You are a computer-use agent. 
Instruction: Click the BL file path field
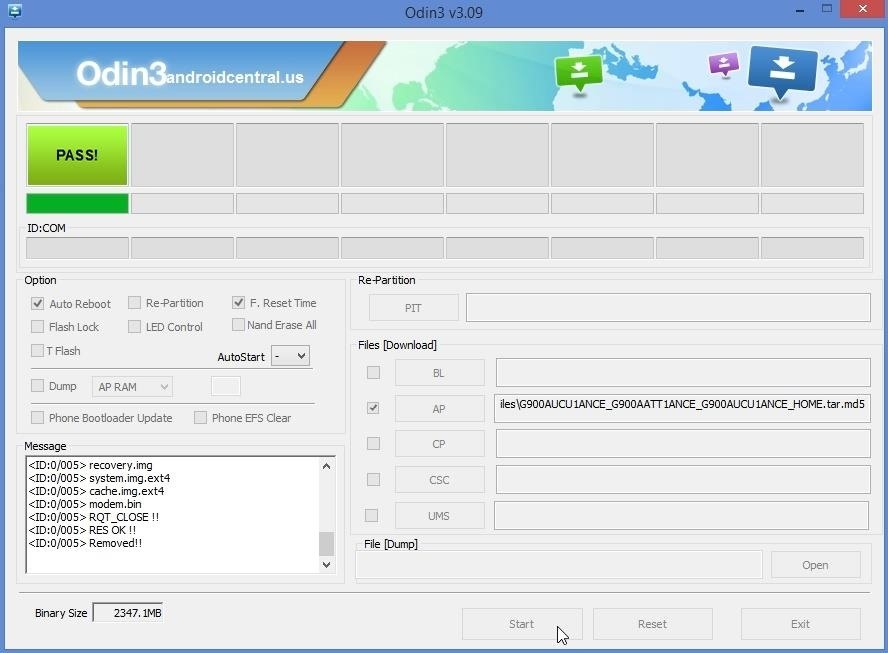click(x=683, y=373)
